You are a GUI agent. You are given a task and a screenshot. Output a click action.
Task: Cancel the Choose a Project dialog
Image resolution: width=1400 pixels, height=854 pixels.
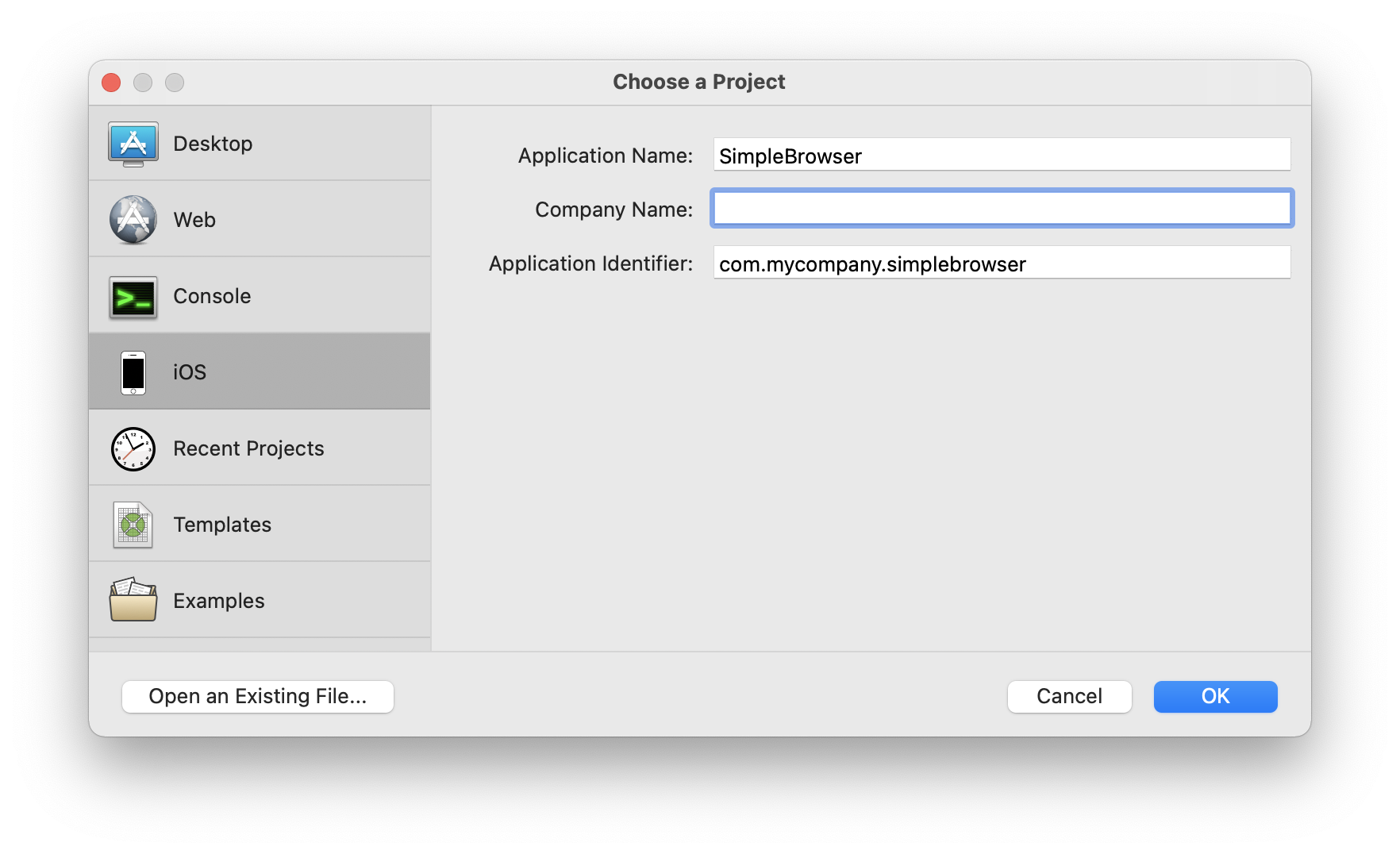[1069, 696]
